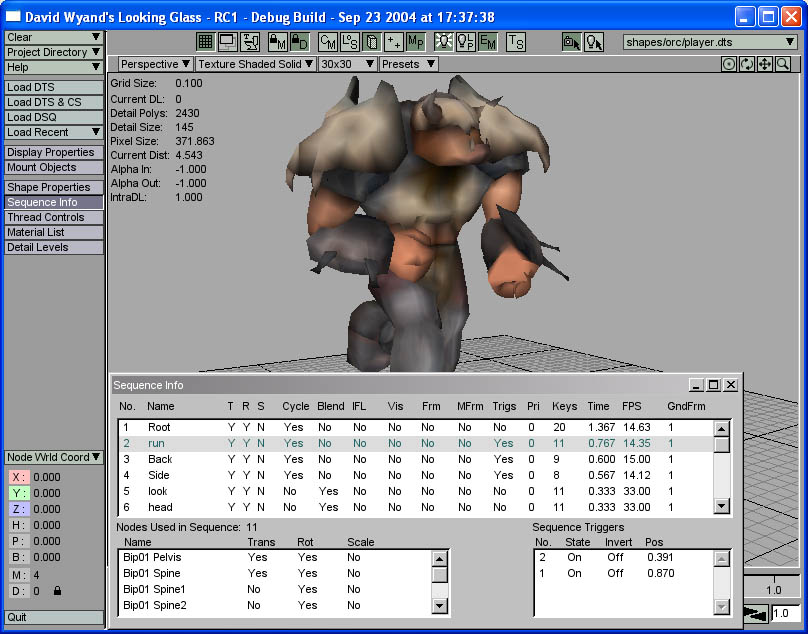808x634 pixels.
Task: Toggle the light bulb lighting icon
Action: coord(442,41)
